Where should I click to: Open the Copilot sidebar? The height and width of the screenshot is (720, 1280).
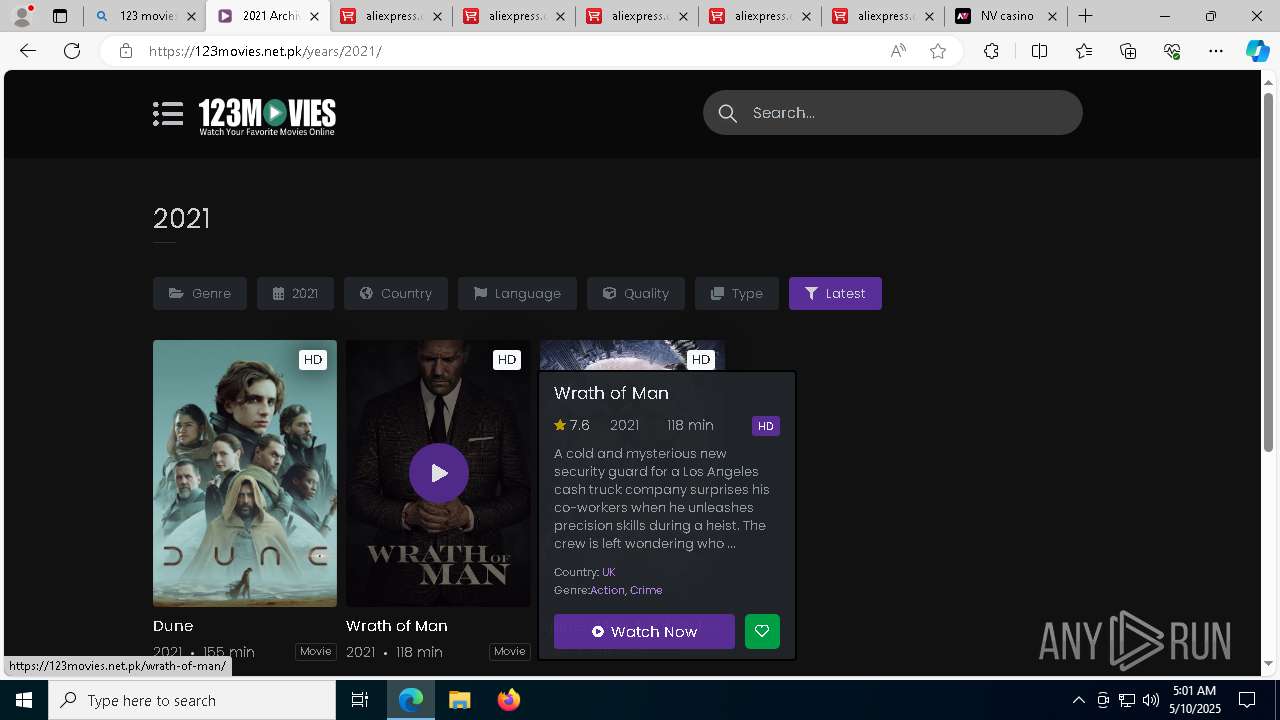(x=1258, y=51)
